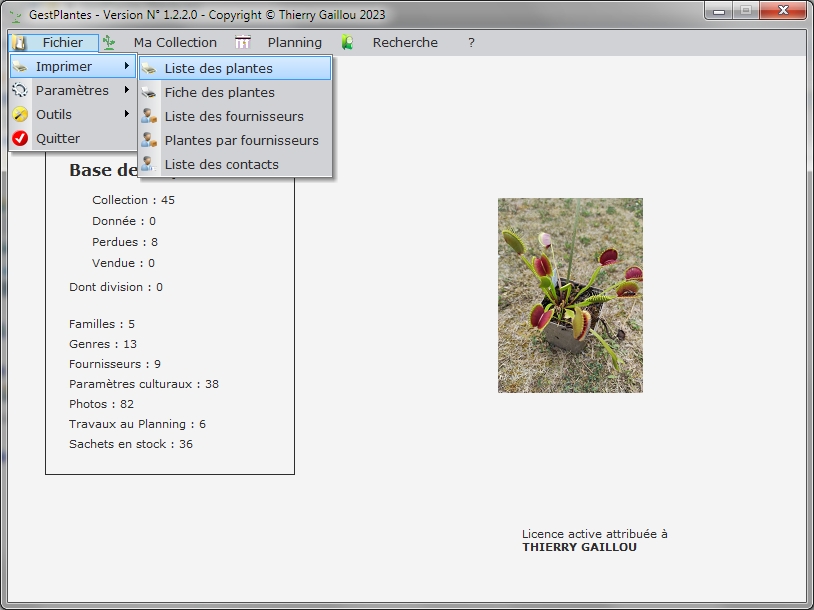Image resolution: width=814 pixels, height=610 pixels.
Task: Click the "Familles : 5" statistic
Action: pyautogui.click(x=102, y=324)
